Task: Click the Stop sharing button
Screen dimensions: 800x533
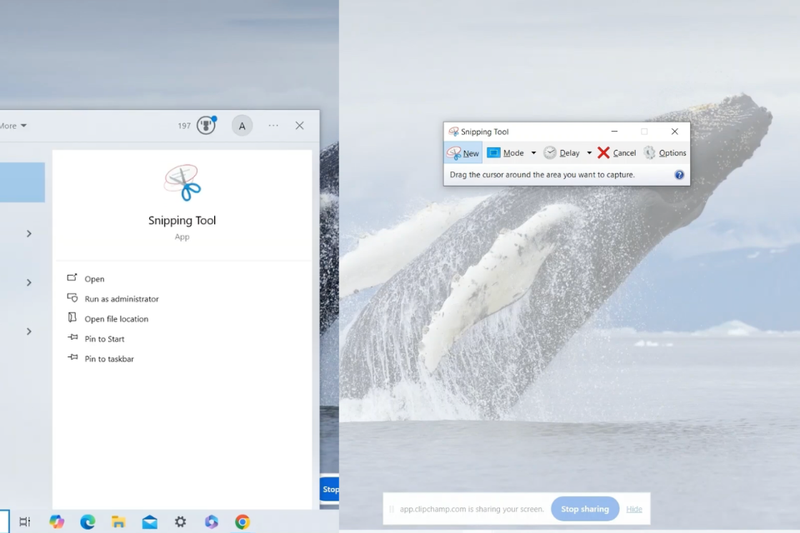Action: coord(585,509)
